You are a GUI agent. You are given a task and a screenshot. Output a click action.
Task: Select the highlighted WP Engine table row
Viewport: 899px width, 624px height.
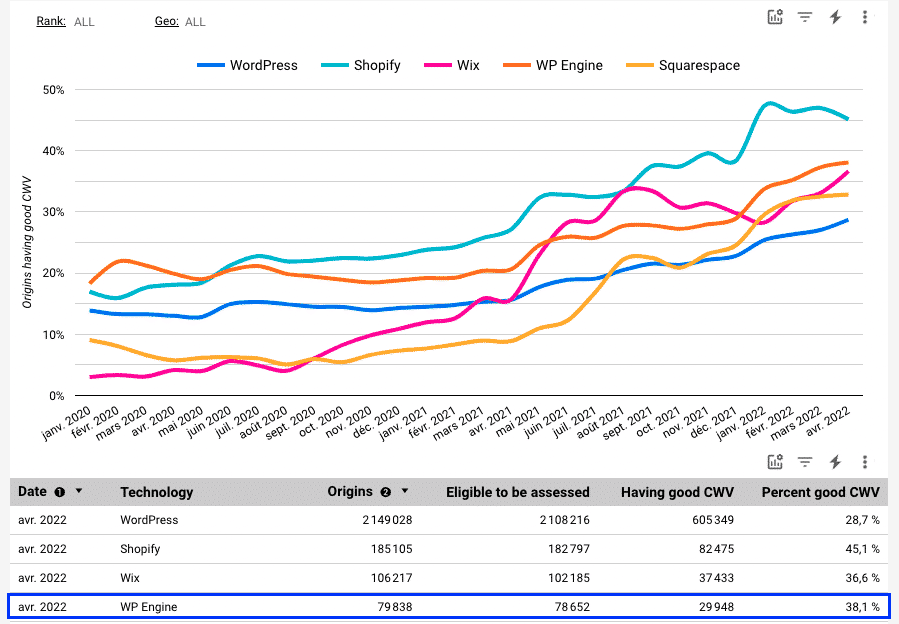pos(450,605)
